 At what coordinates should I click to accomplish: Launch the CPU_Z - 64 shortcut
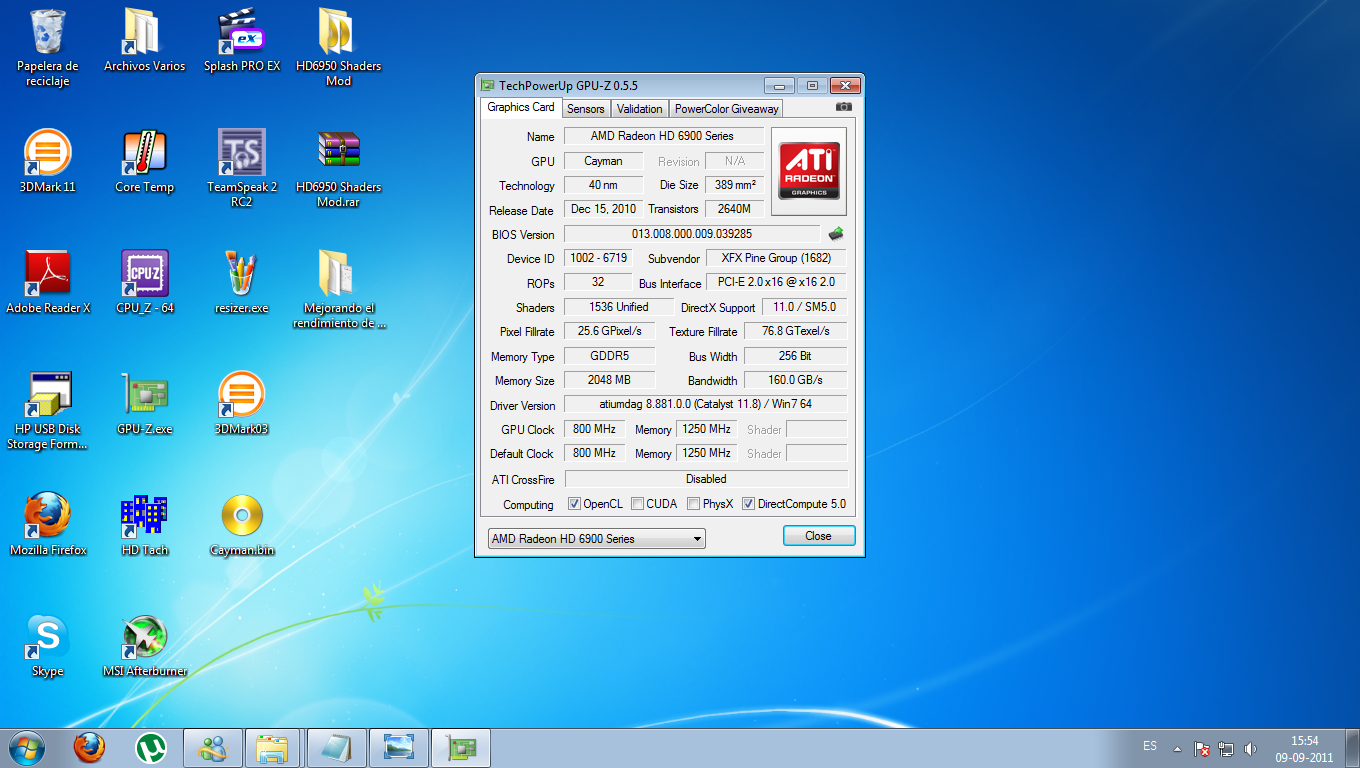144,274
